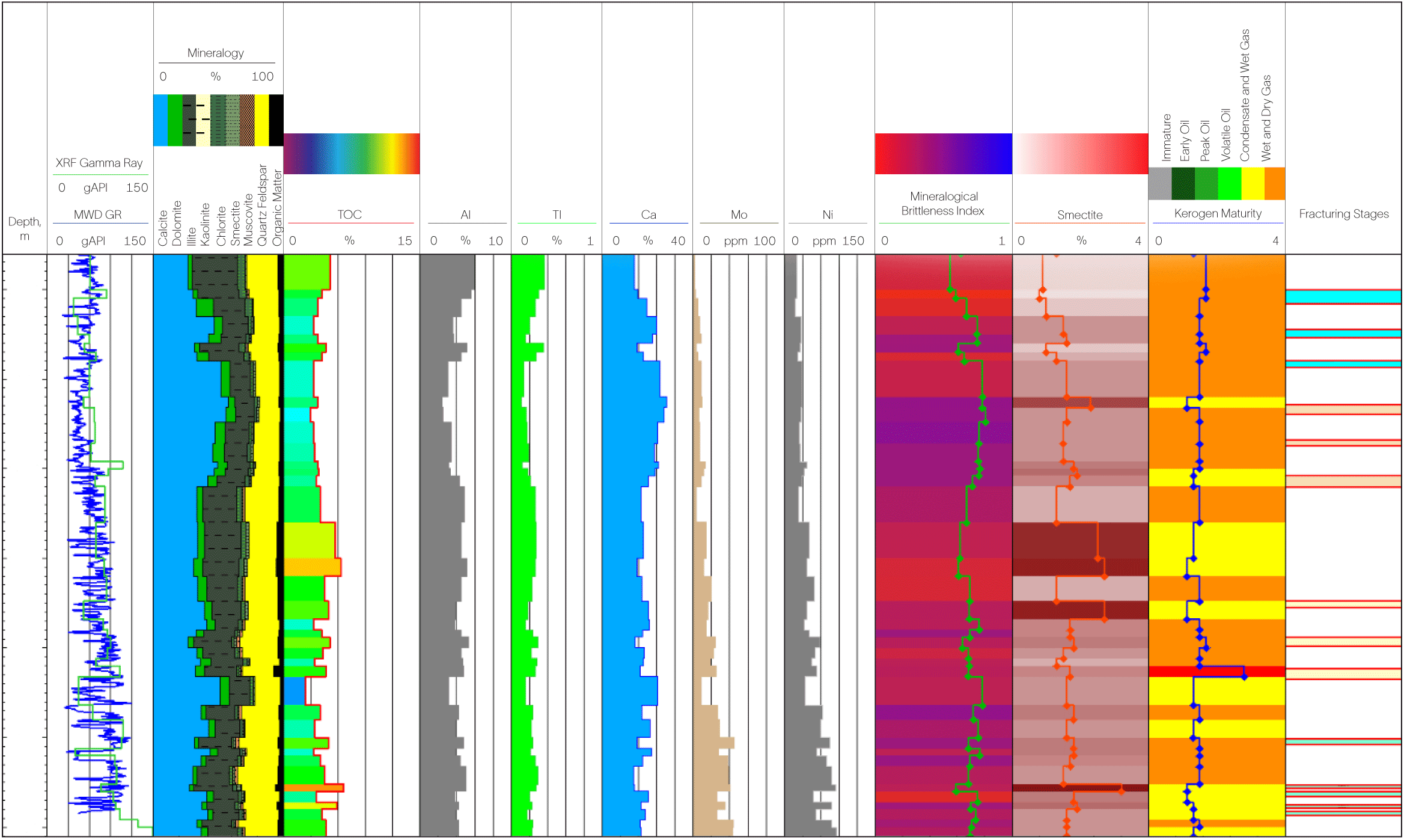This screenshot has width=1404, height=840.
Task: Expand the Fracturing Stages column
Action: (1344, 213)
